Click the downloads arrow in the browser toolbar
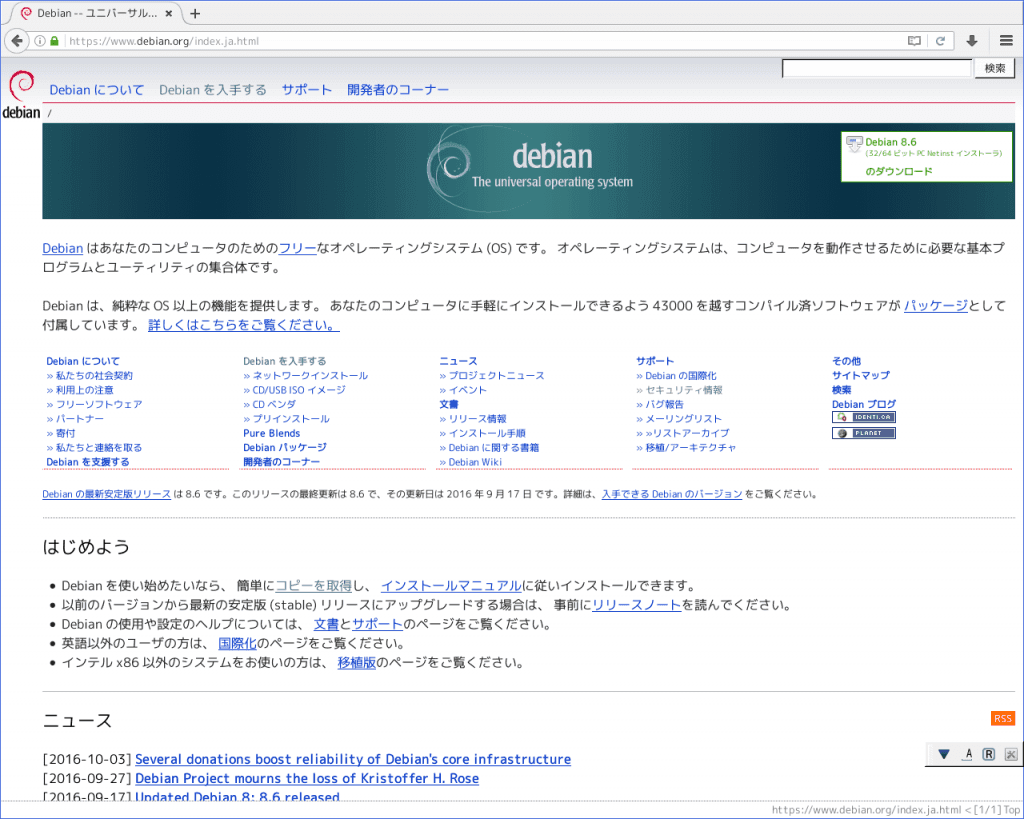1024x819 pixels. (x=971, y=41)
